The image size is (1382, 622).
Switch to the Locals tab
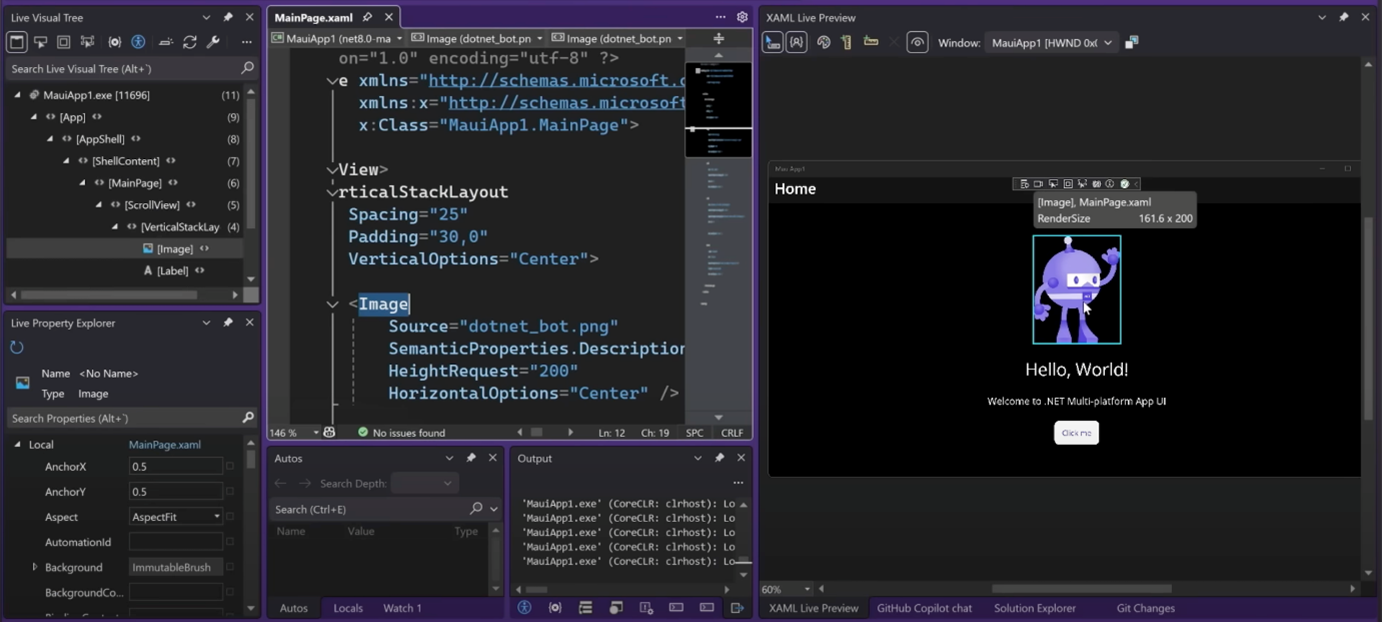(x=348, y=608)
